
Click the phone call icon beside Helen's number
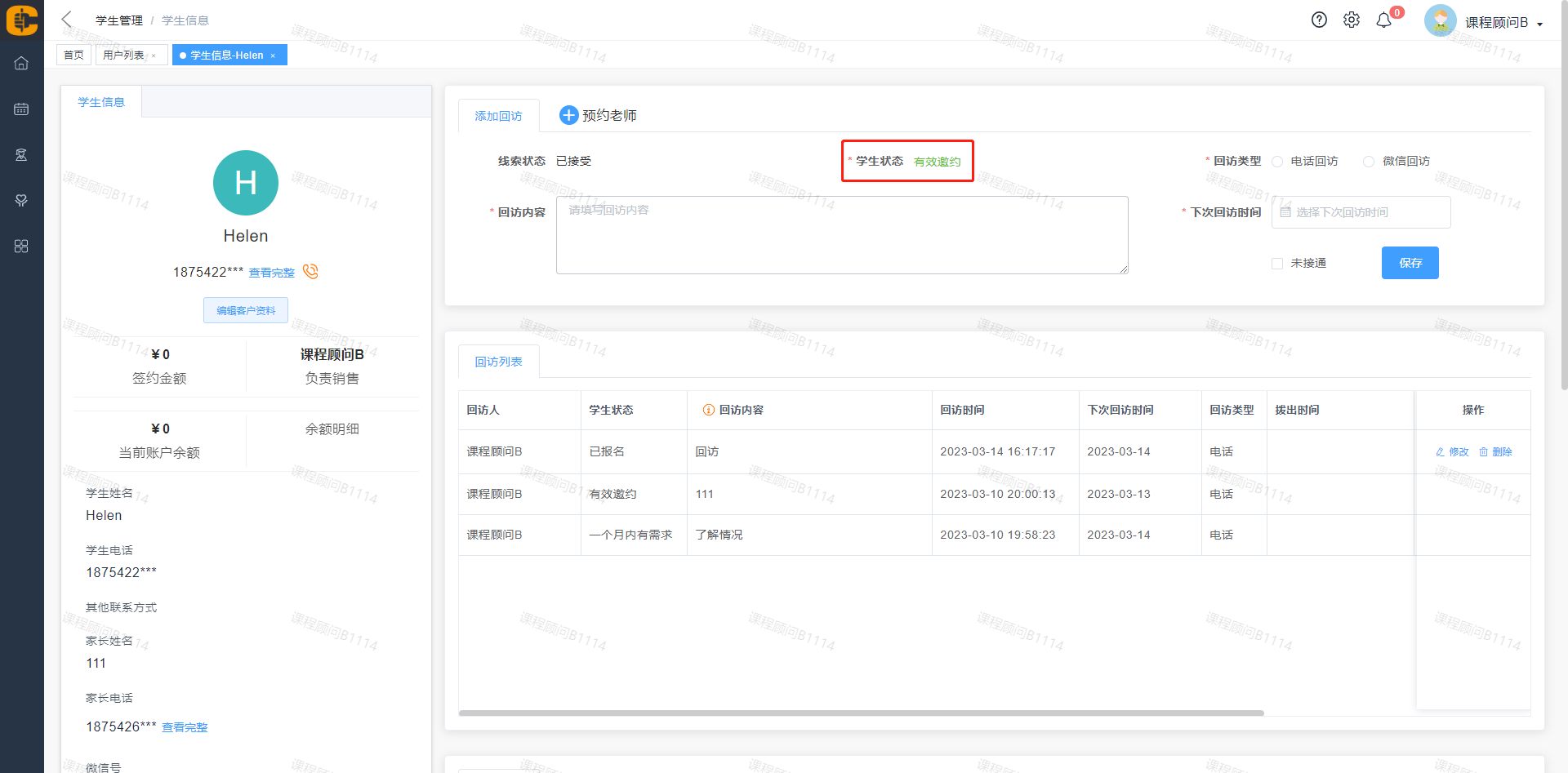310,272
